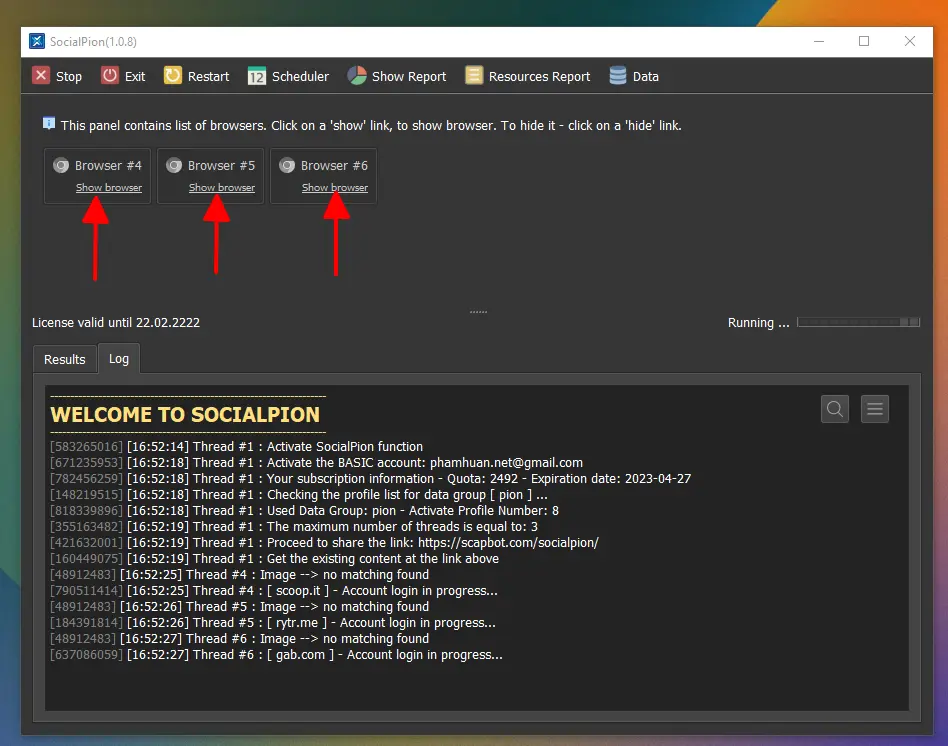This screenshot has height=746, width=948.
Task: Click the Scheduler toolbar label
Action: (300, 77)
